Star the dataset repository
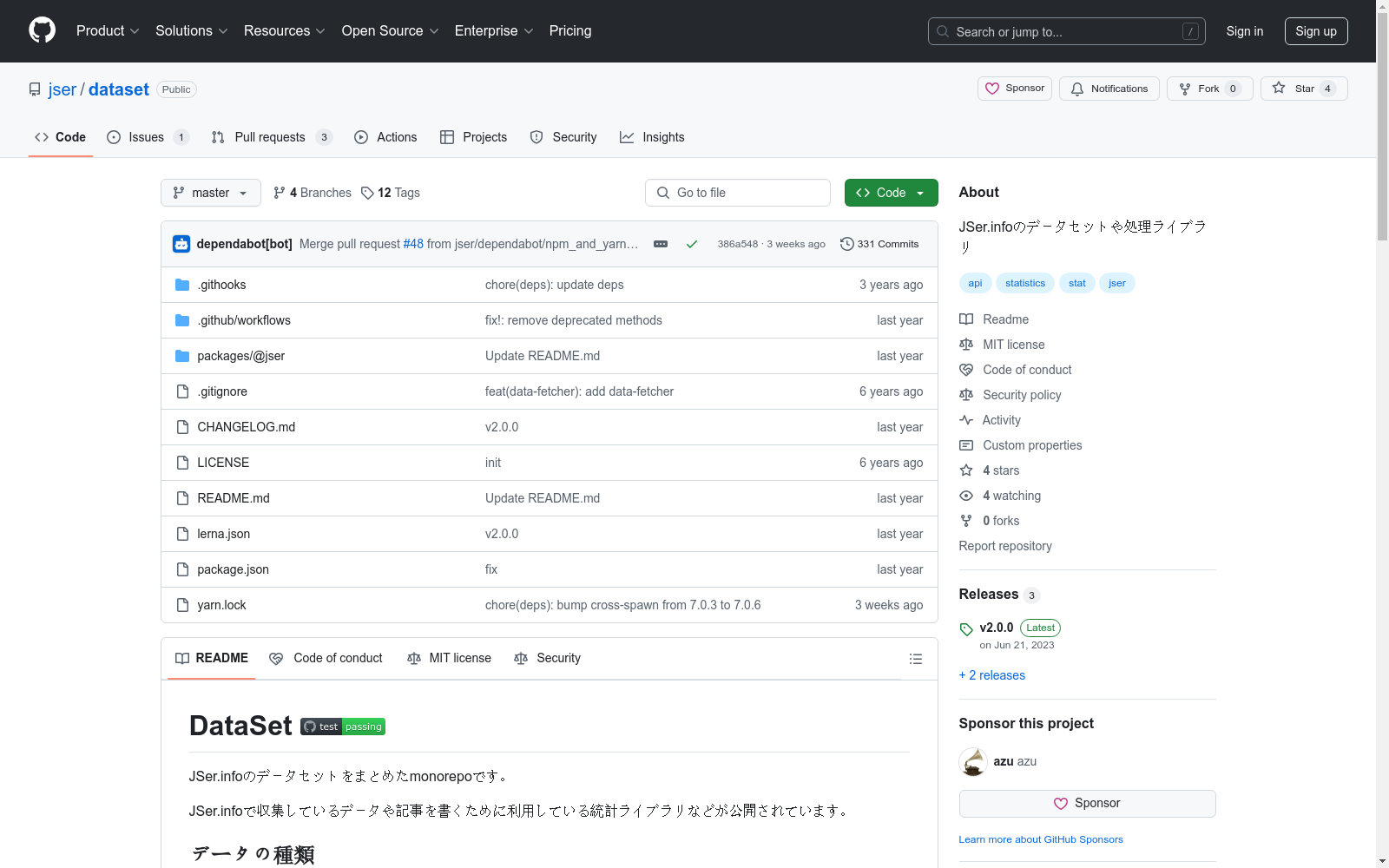 (1304, 89)
